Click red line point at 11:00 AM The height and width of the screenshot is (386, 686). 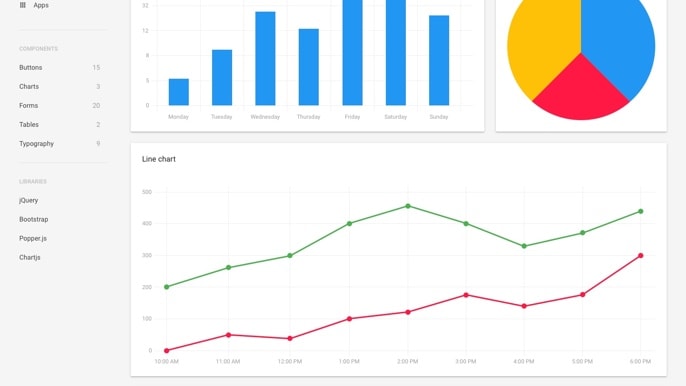(x=228, y=335)
